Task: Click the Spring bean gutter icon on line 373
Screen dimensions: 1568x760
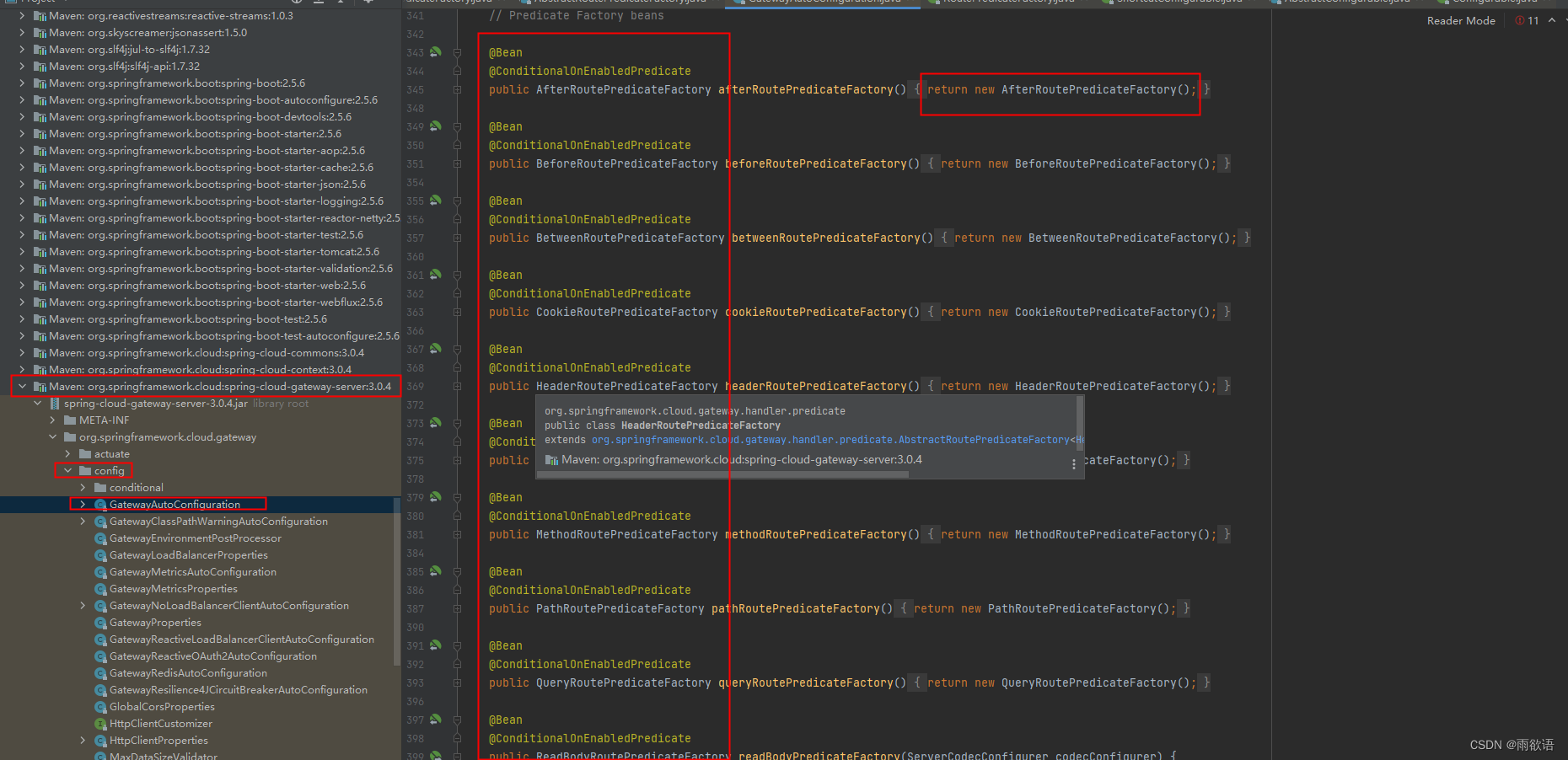Action: point(436,423)
